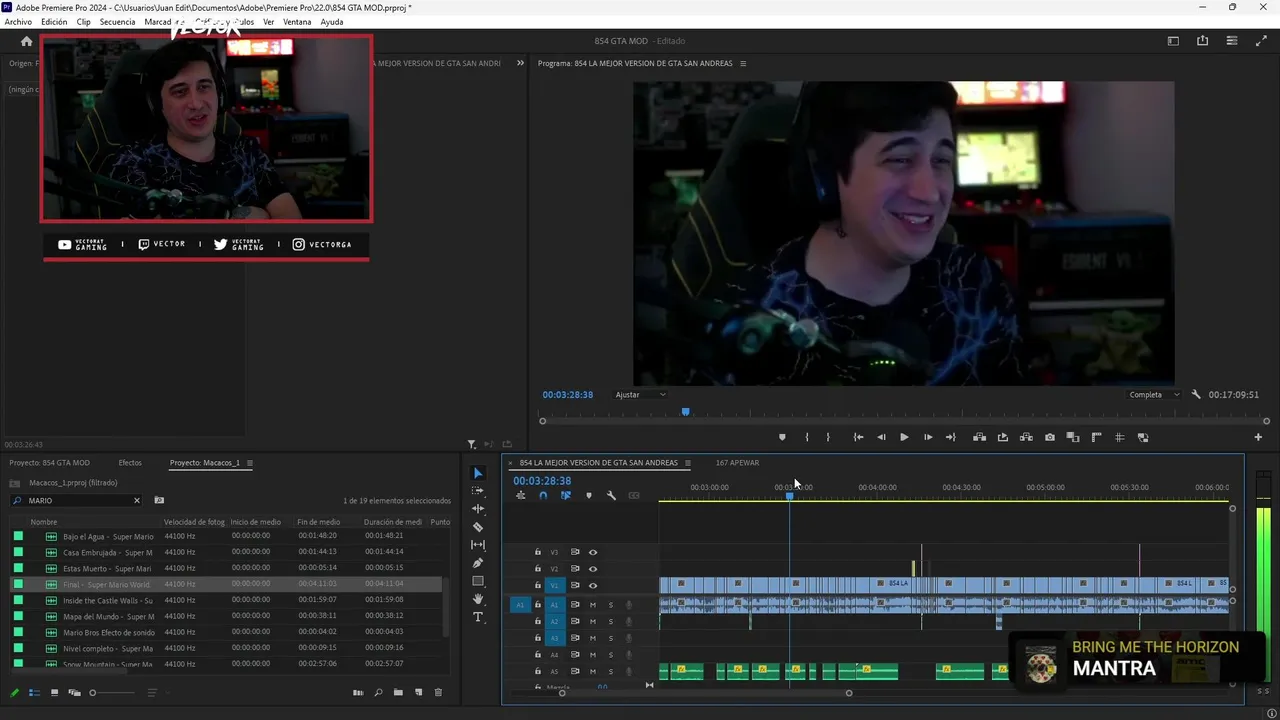
Task: Select the Selection arrow tool
Action: pyautogui.click(x=478, y=473)
